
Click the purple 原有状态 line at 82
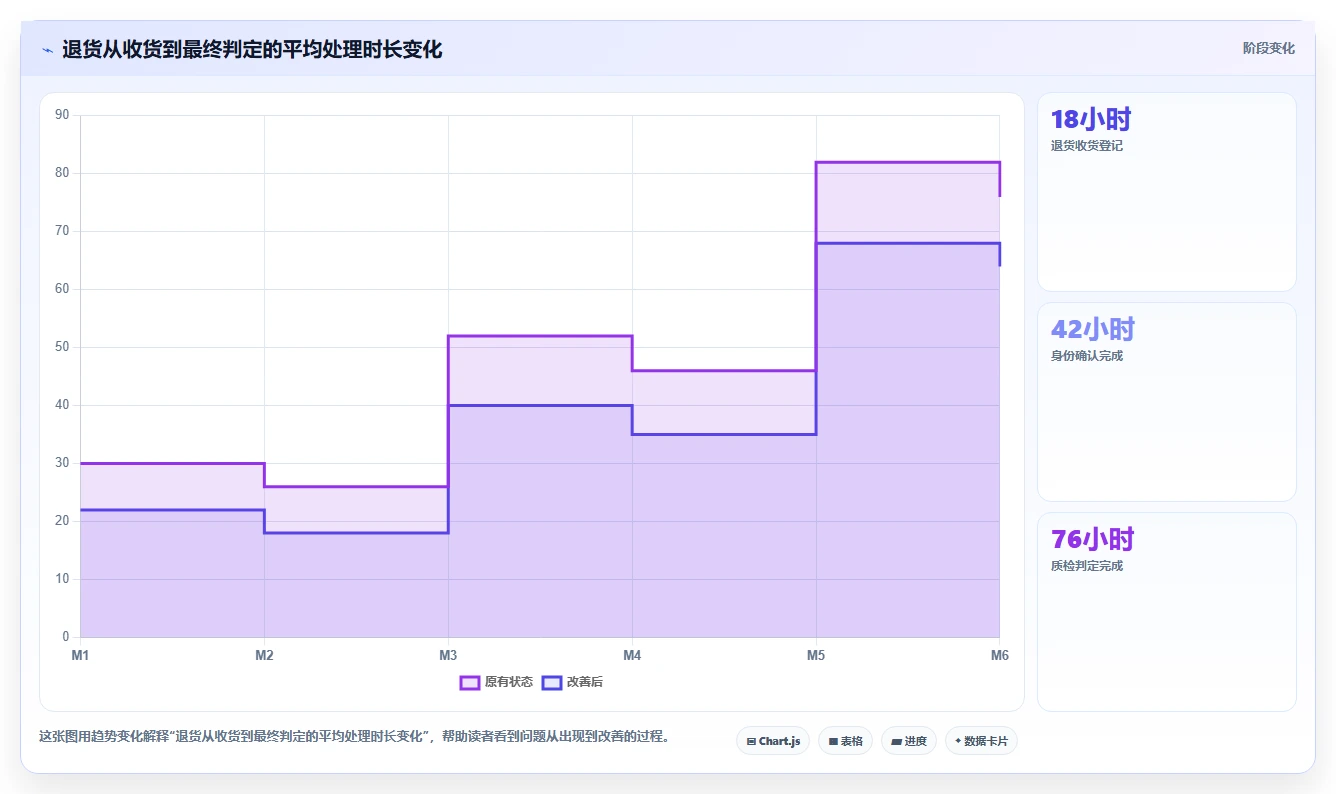pos(908,162)
